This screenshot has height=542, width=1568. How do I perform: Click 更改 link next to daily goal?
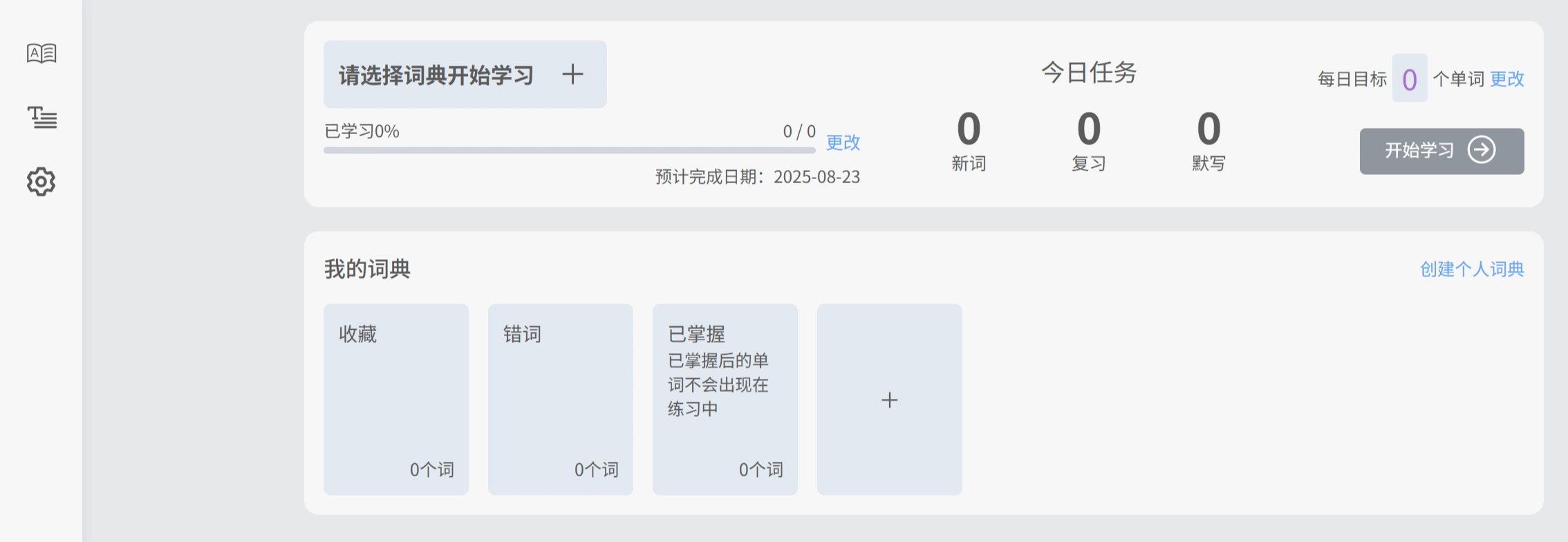[1507, 79]
